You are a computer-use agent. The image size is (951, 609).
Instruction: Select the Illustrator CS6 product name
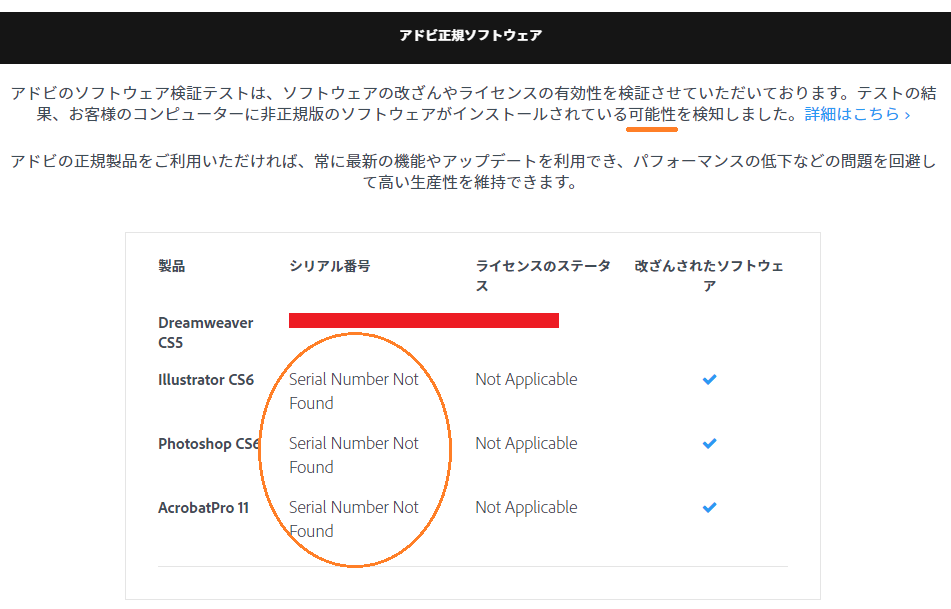[205, 380]
